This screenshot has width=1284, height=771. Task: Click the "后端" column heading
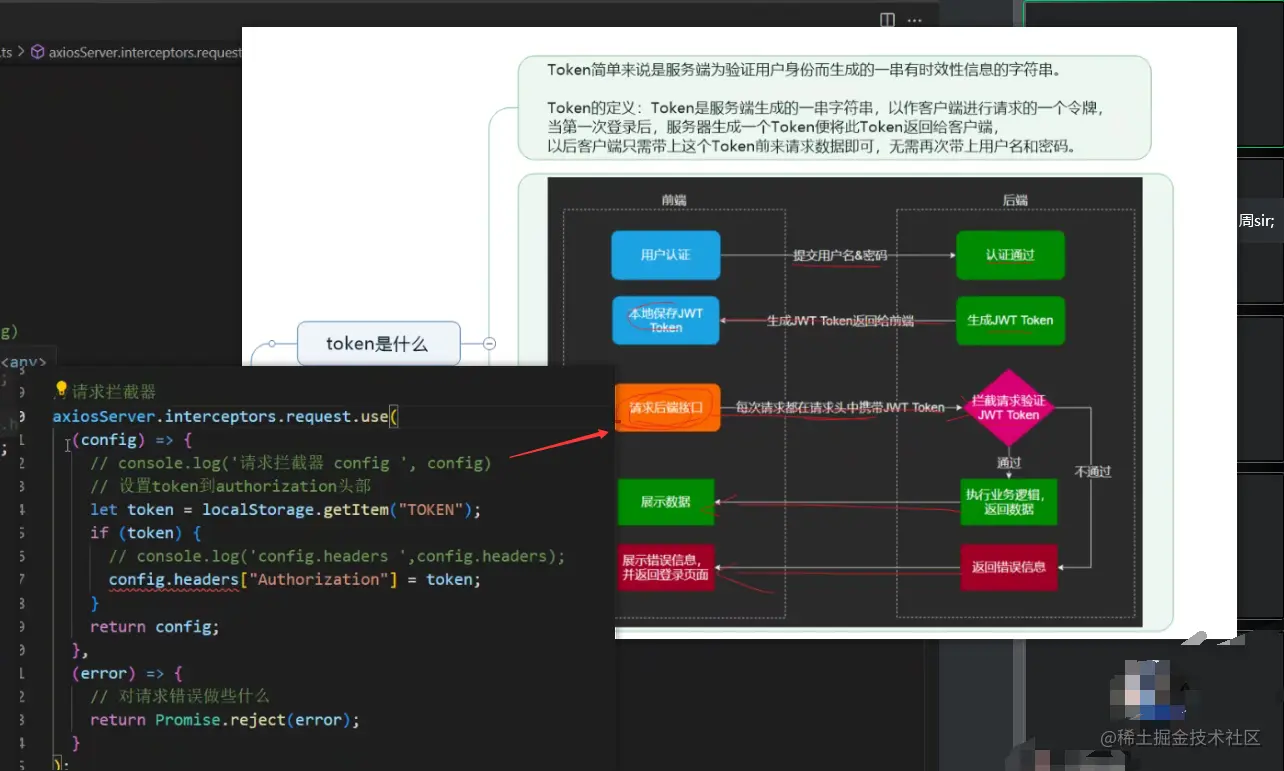(1015, 200)
